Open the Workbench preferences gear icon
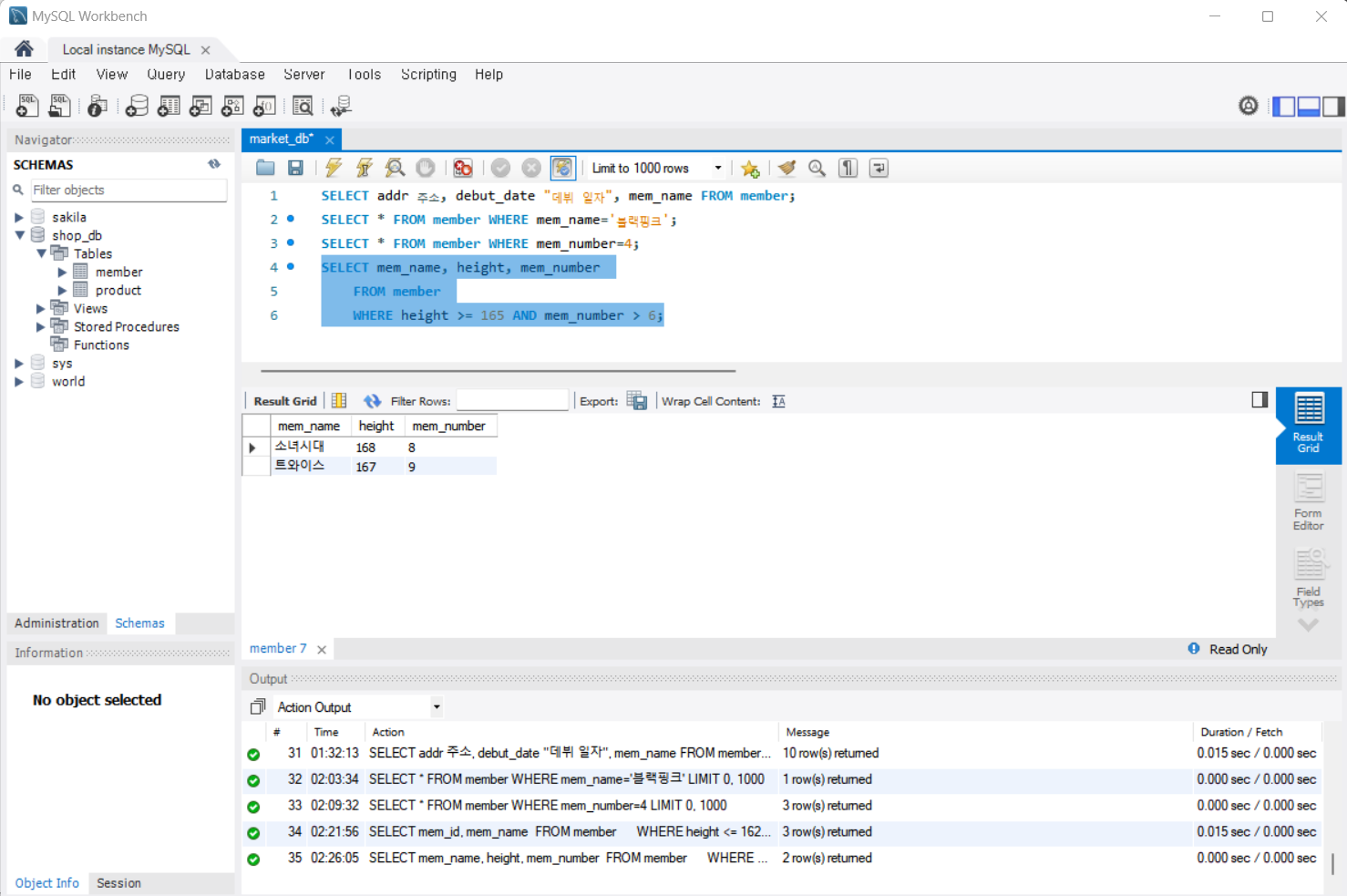The width and height of the screenshot is (1347, 896). click(x=1249, y=106)
